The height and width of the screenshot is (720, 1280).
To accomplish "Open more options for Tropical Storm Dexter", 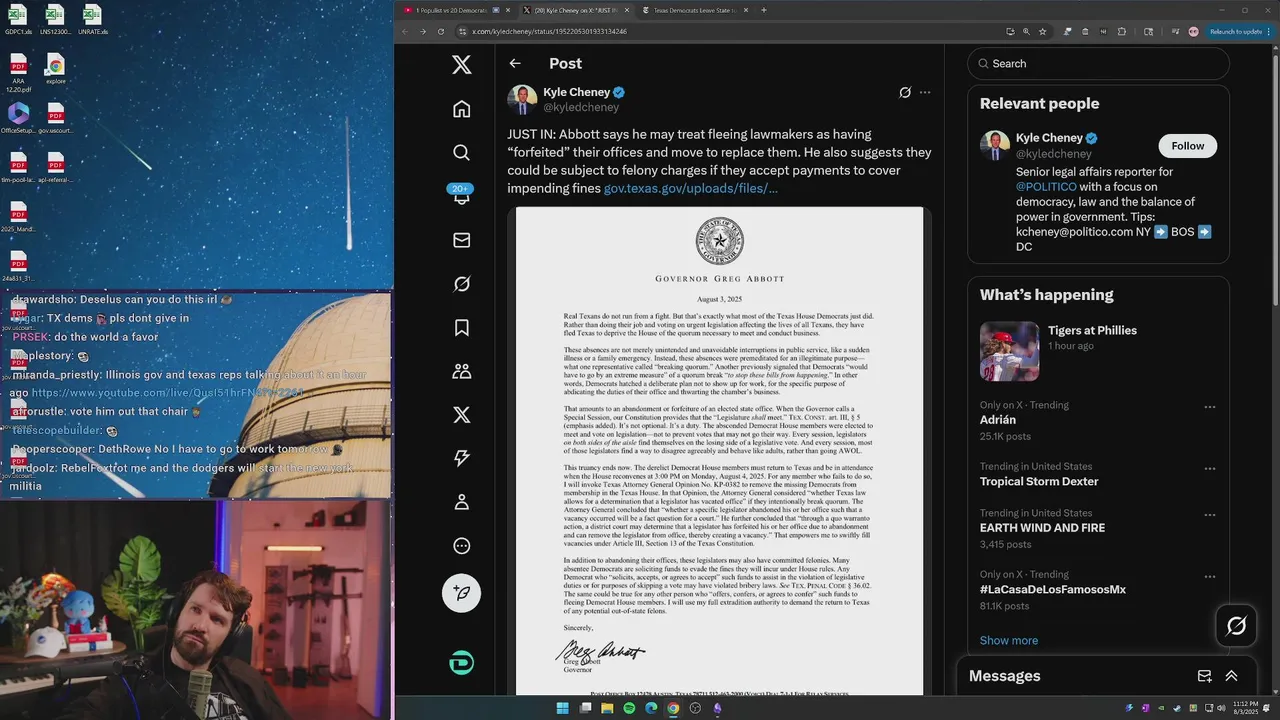I will click(1210, 468).
